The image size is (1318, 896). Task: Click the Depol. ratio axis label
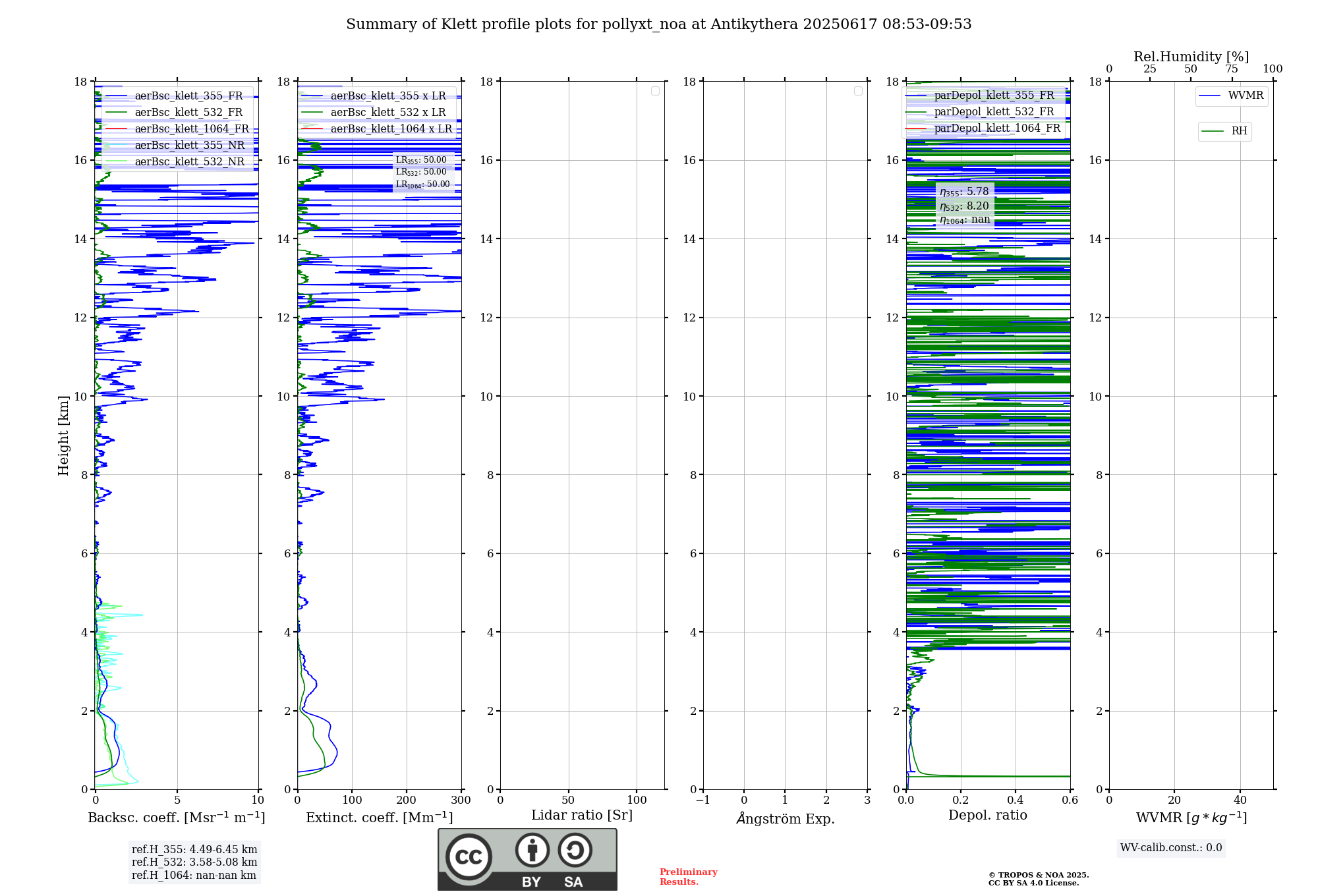pyautogui.click(x=988, y=815)
